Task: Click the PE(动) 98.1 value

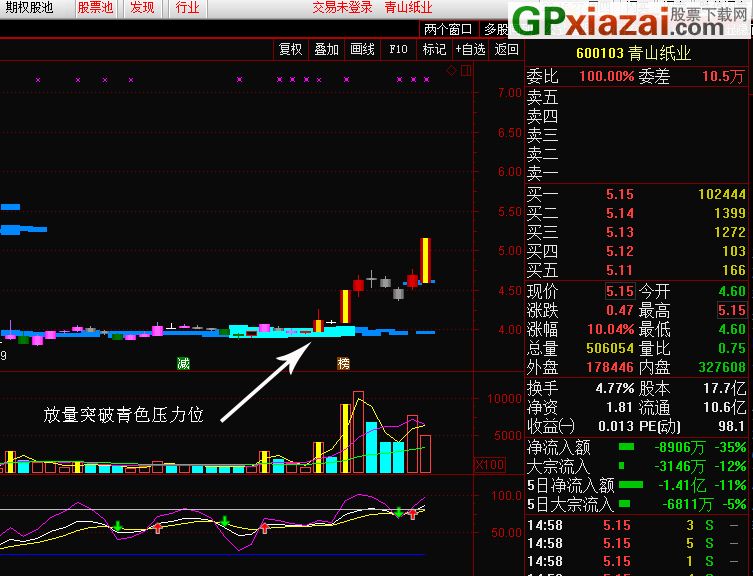Action: pos(731,426)
